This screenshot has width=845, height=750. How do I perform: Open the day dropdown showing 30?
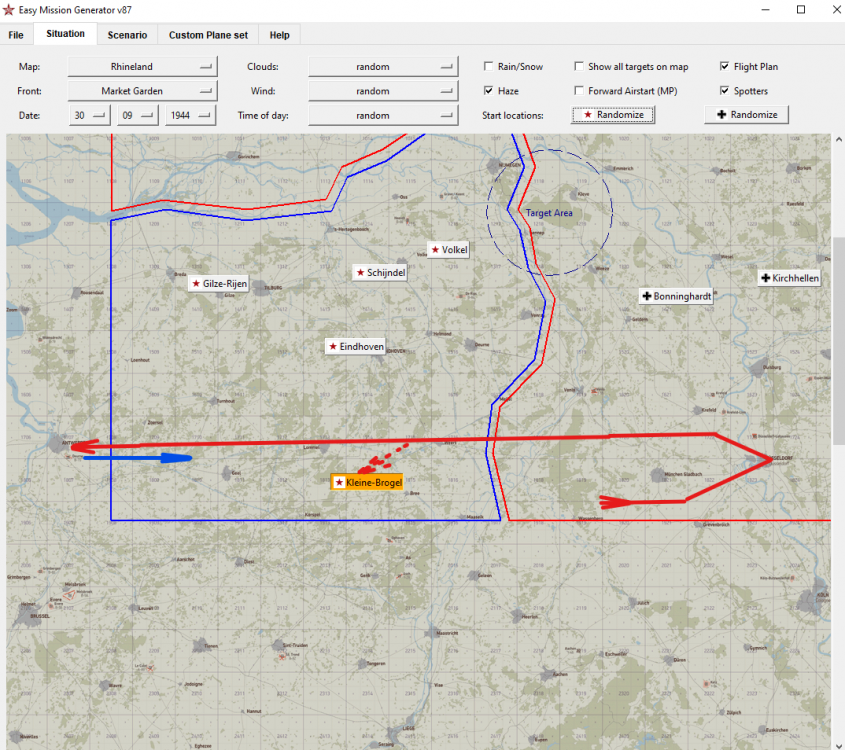[89, 115]
